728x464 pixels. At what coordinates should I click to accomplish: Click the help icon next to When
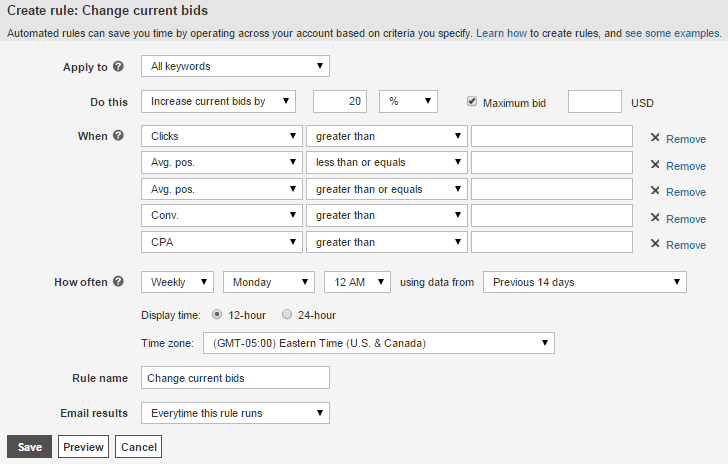118,135
